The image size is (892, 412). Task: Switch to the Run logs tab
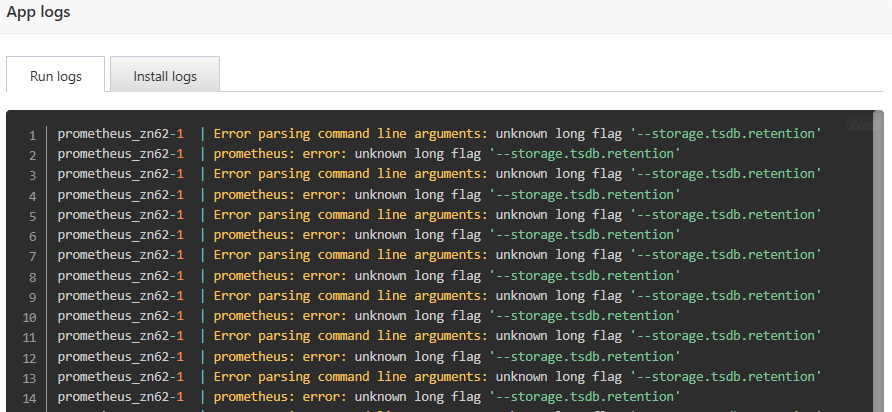click(56, 75)
